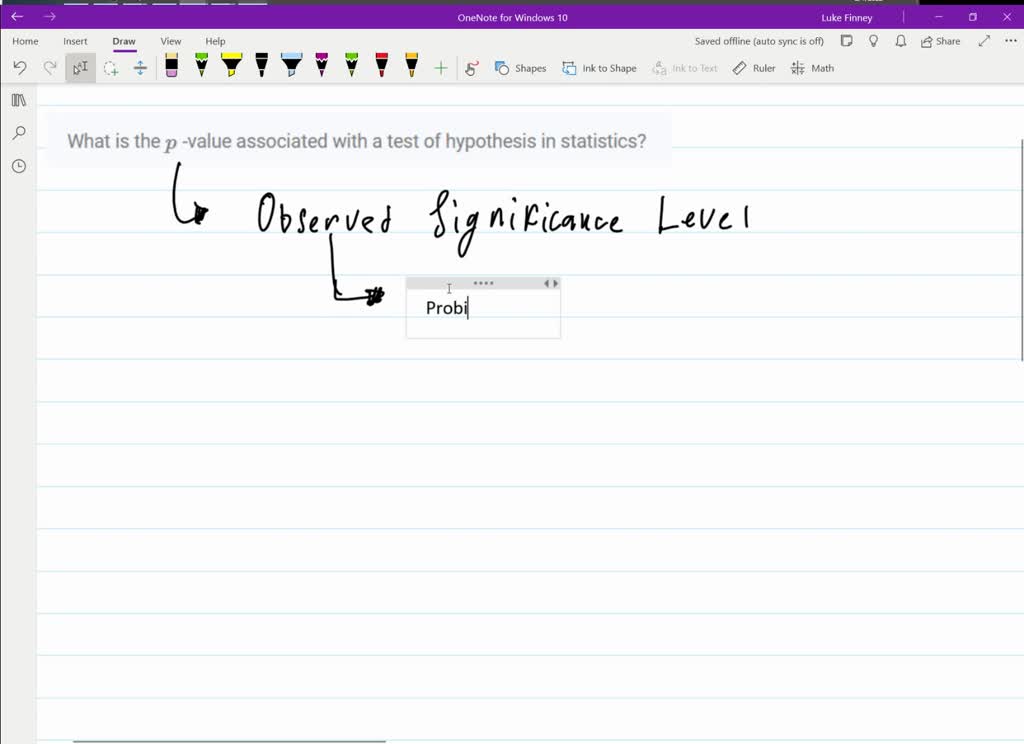This screenshot has height=744, width=1024.
Task: Toggle Ink to Shape mode
Action: (599, 68)
